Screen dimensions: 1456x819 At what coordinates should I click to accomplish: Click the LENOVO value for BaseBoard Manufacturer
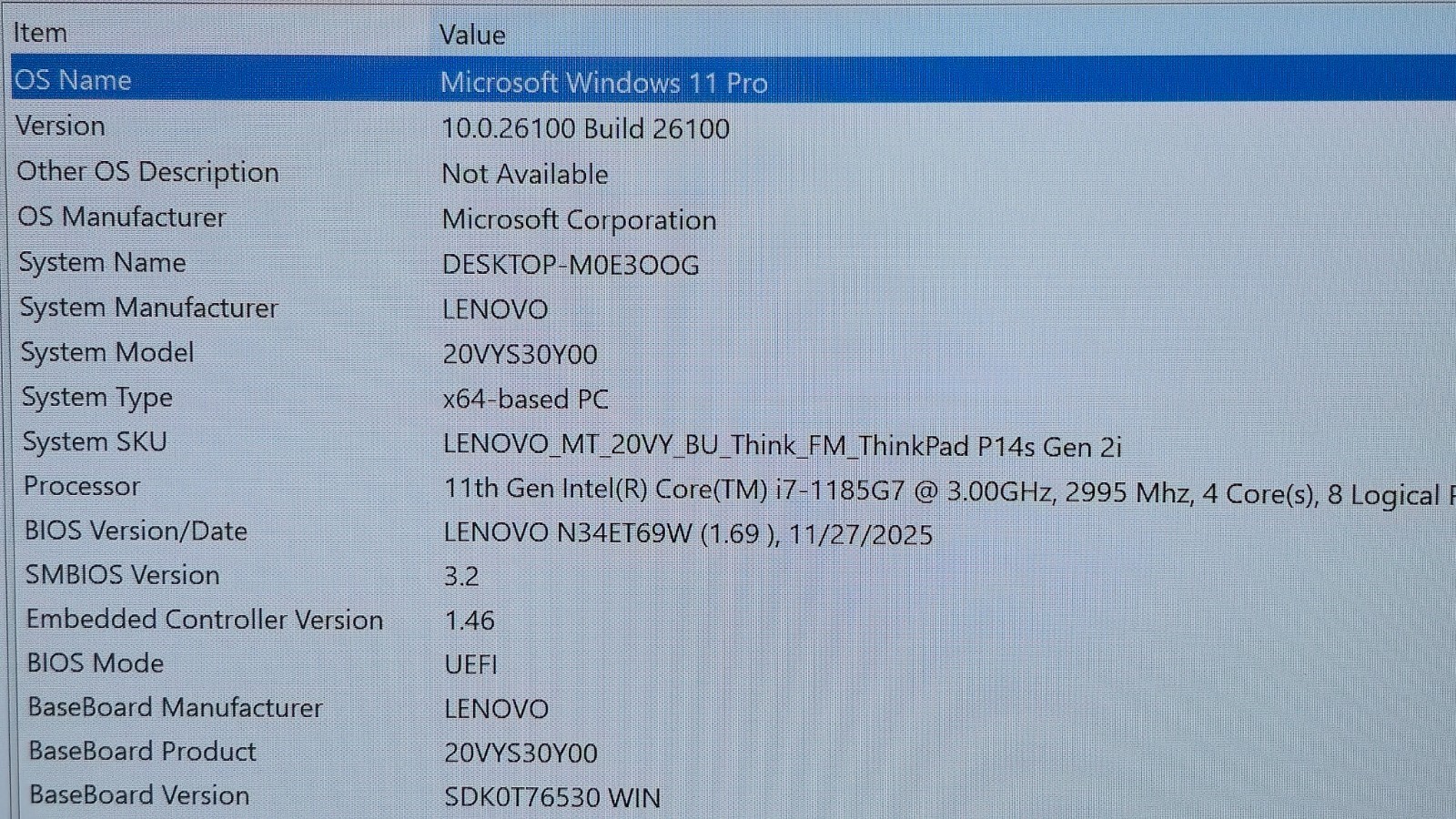pos(496,709)
